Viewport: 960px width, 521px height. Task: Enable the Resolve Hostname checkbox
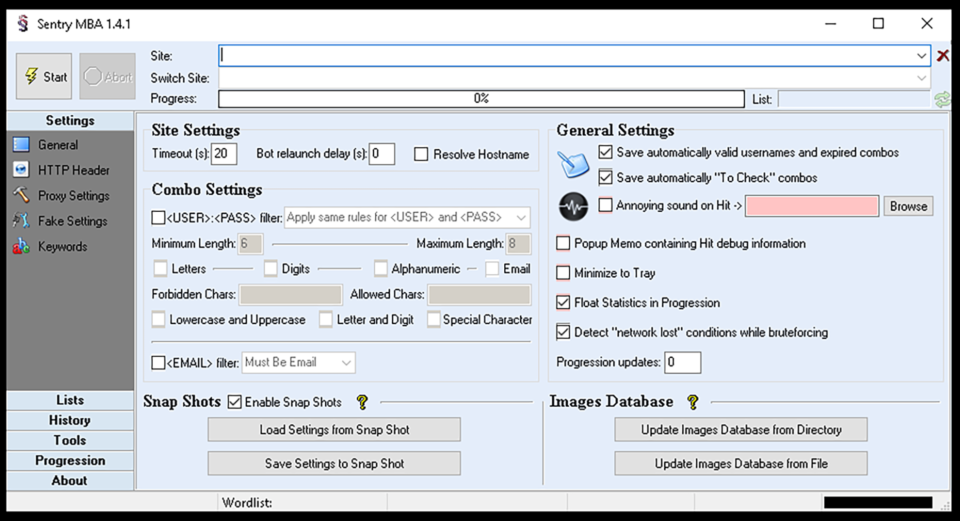422,154
